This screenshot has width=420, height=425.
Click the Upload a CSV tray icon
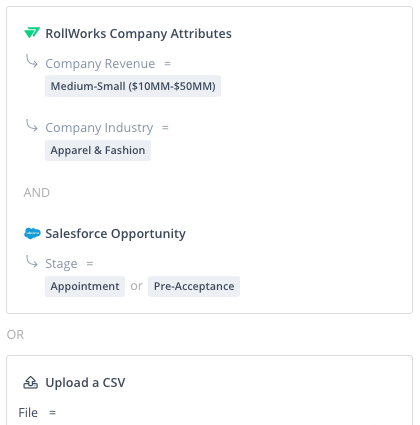pos(30,383)
